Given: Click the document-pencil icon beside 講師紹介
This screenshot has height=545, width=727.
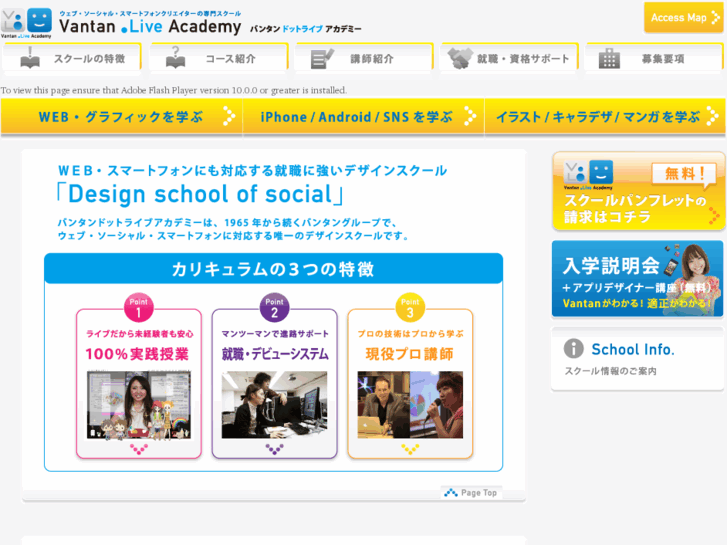Looking at the screenshot, I should (322, 58).
